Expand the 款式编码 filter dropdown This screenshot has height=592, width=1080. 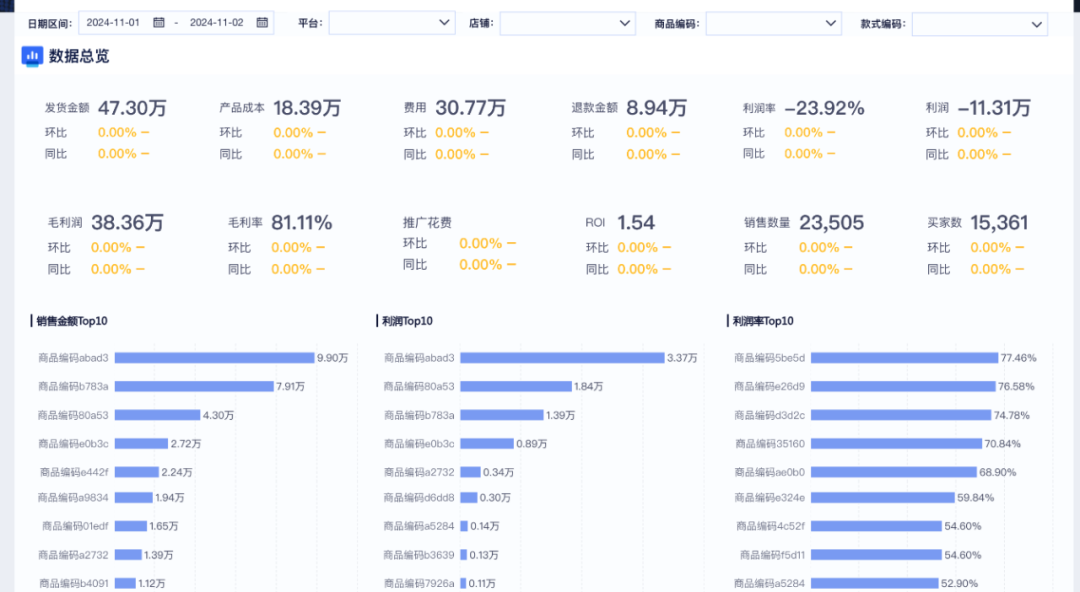pyautogui.click(x=979, y=23)
